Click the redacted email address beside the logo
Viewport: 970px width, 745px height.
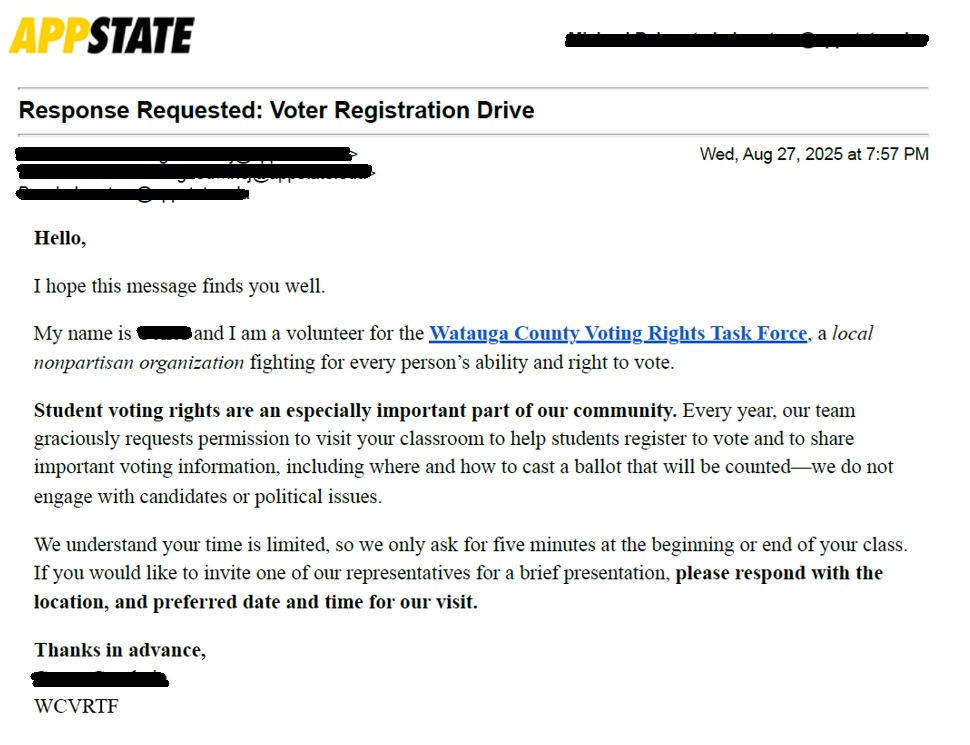pos(746,40)
